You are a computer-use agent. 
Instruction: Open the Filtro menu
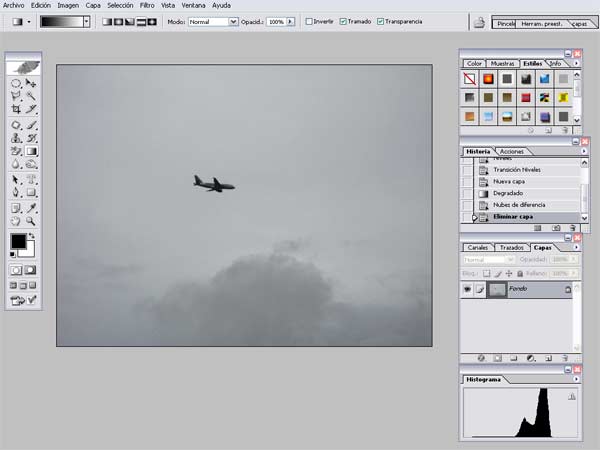pos(147,5)
